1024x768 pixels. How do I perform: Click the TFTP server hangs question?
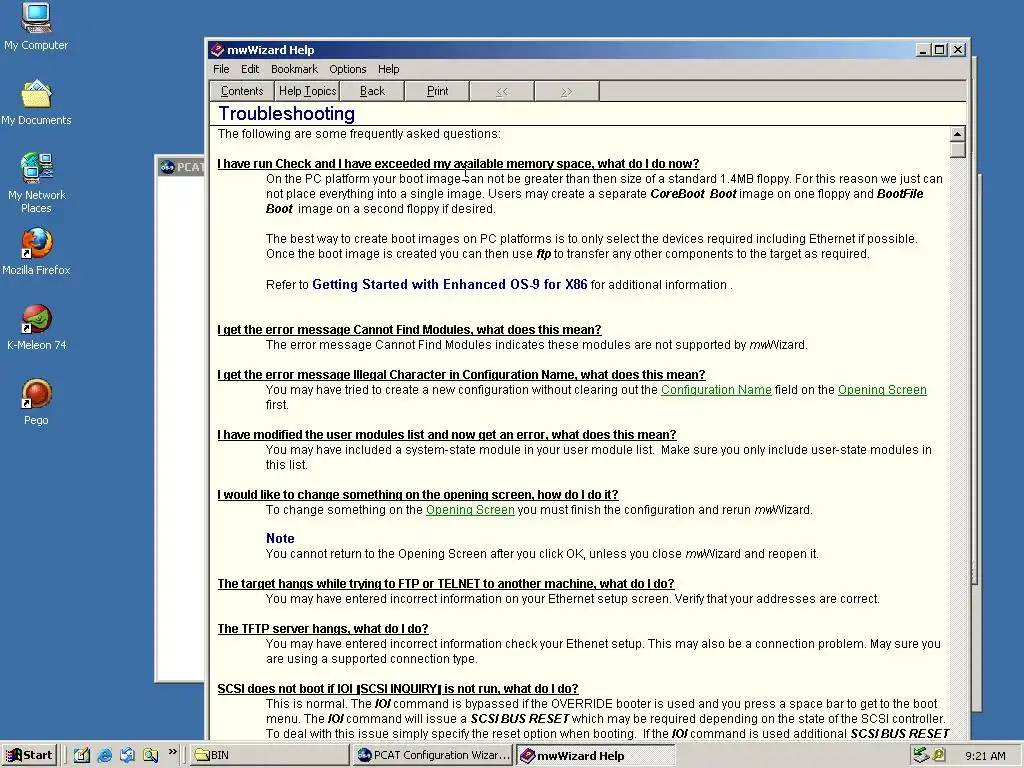pos(323,629)
